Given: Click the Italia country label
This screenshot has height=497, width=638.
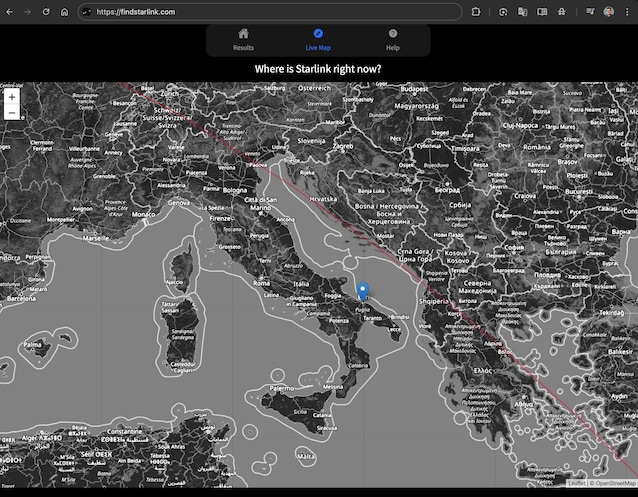Looking at the screenshot, I should click(301, 284).
